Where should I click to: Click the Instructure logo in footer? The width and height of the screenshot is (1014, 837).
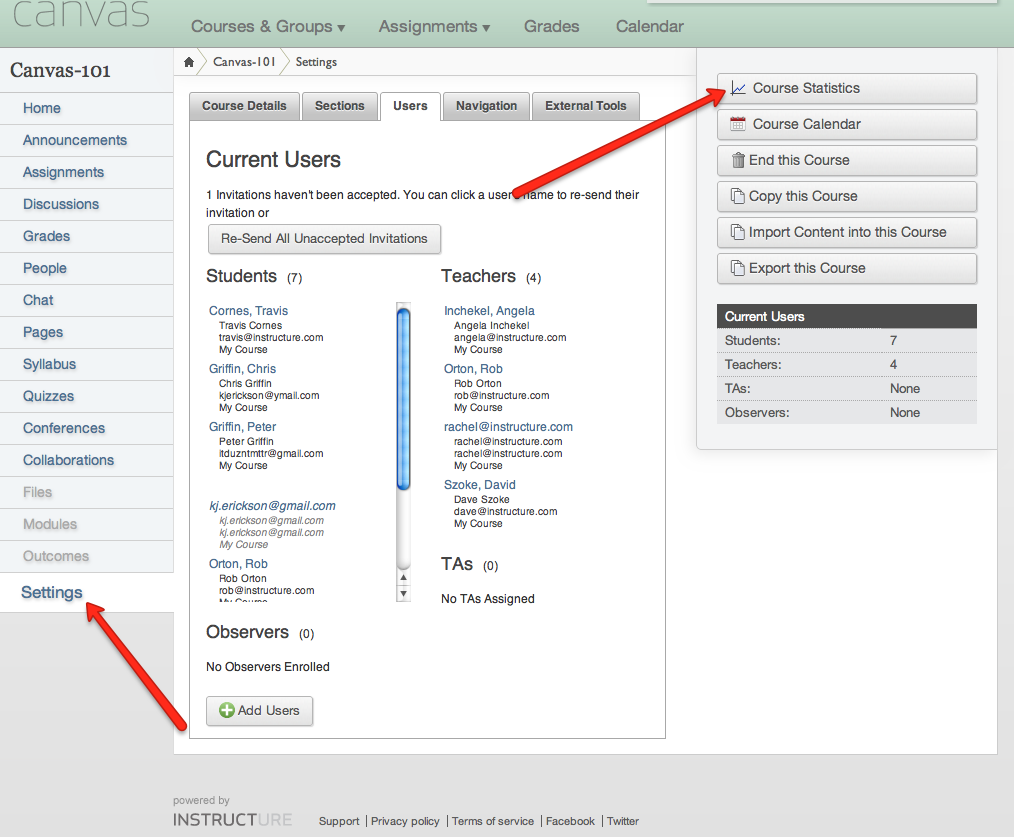(x=232, y=820)
